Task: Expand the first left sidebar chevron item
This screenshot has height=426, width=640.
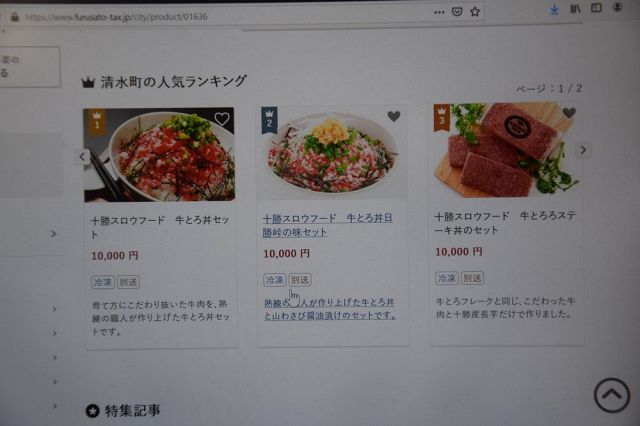Action: point(53,234)
